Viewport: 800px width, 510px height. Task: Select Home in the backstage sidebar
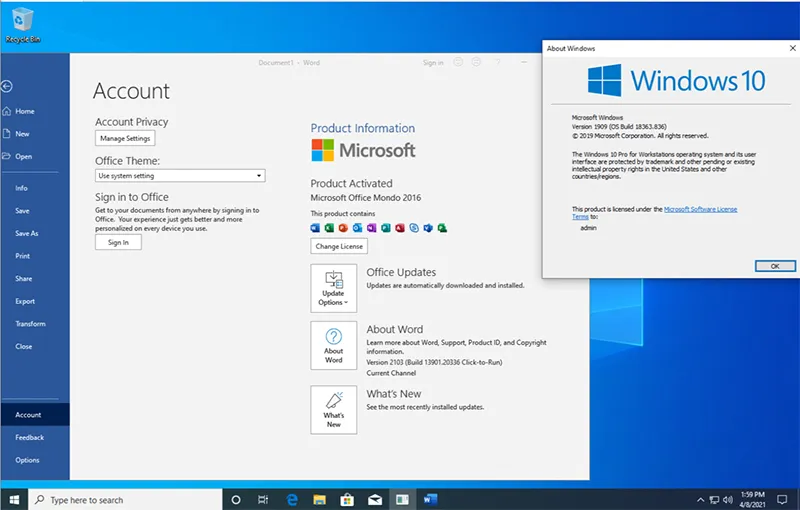(24, 111)
